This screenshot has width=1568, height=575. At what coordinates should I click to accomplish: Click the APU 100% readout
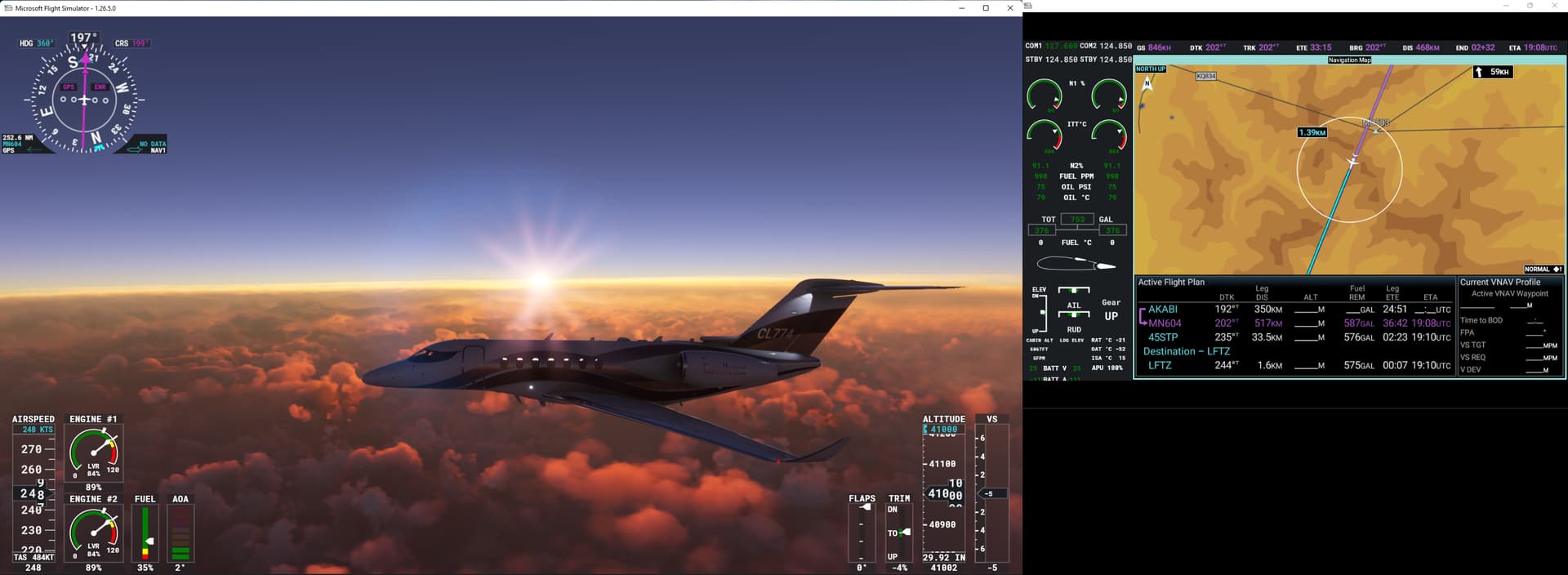1107,368
